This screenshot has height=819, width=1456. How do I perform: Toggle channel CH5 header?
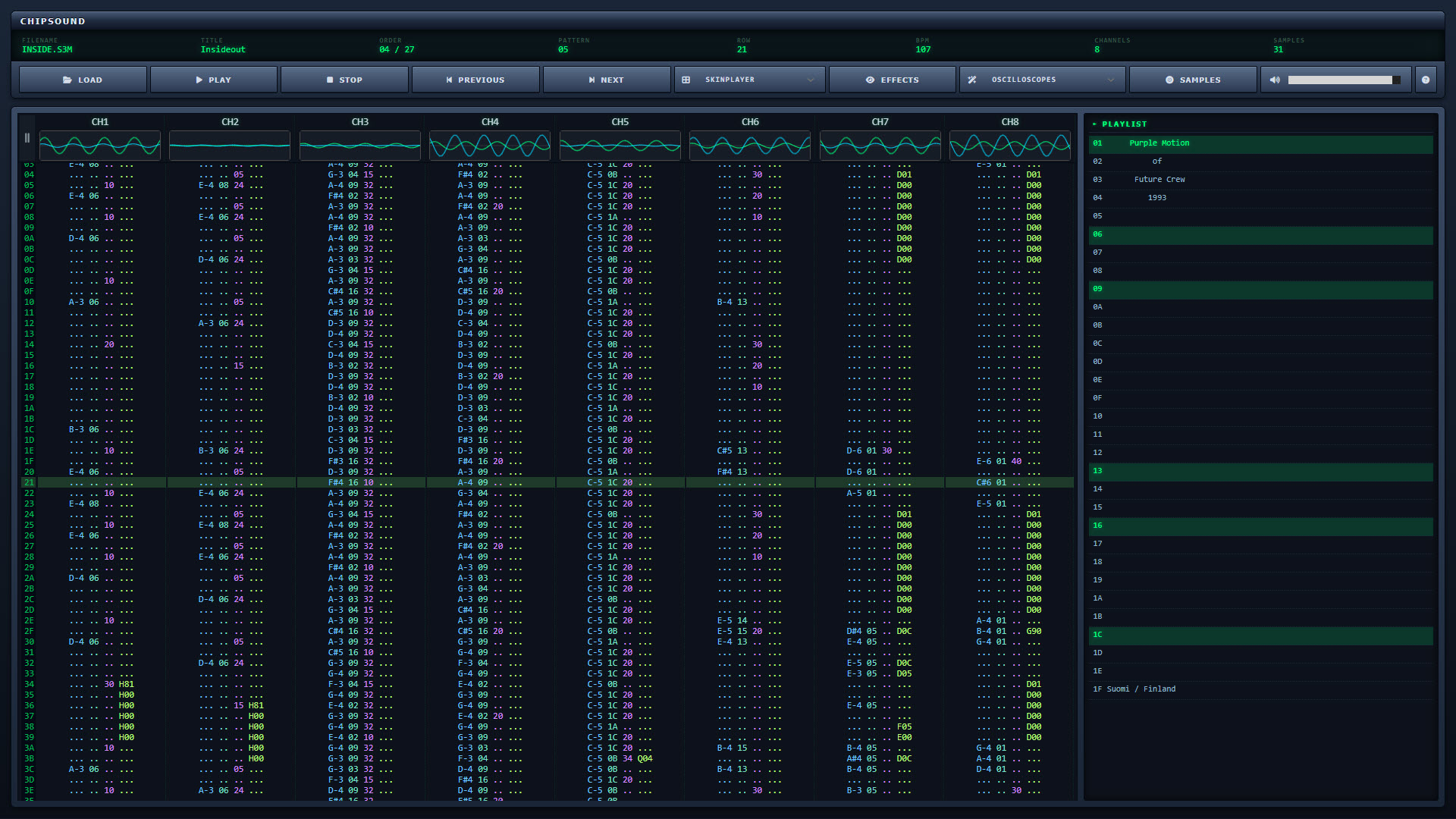tap(620, 121)
